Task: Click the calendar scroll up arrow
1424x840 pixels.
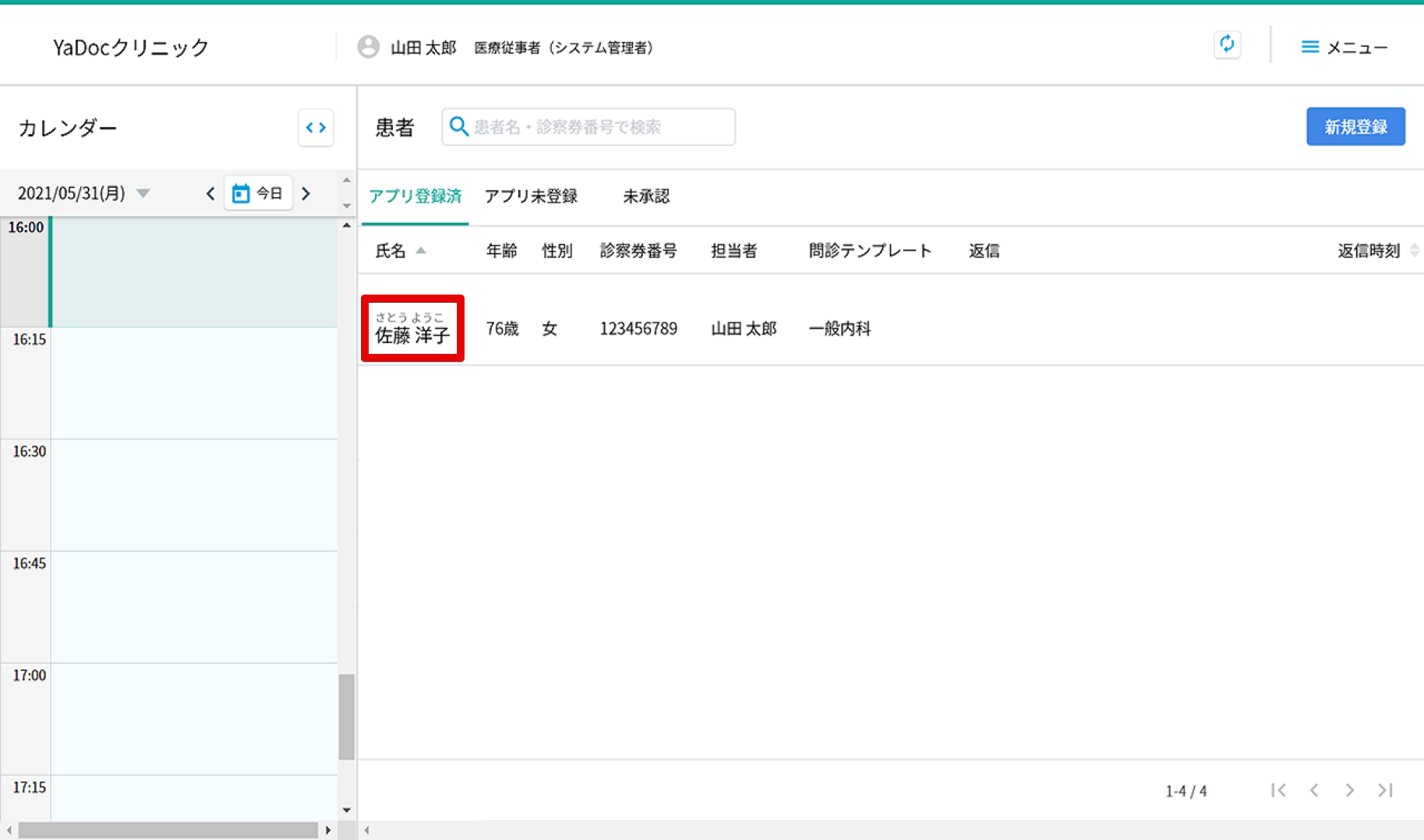Action: point(347,225)
